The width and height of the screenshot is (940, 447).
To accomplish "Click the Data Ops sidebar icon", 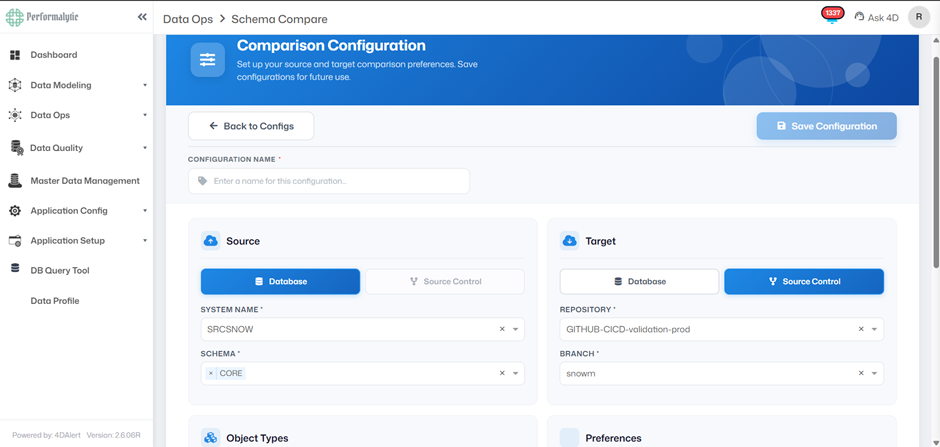I will (x=15, y=115).
